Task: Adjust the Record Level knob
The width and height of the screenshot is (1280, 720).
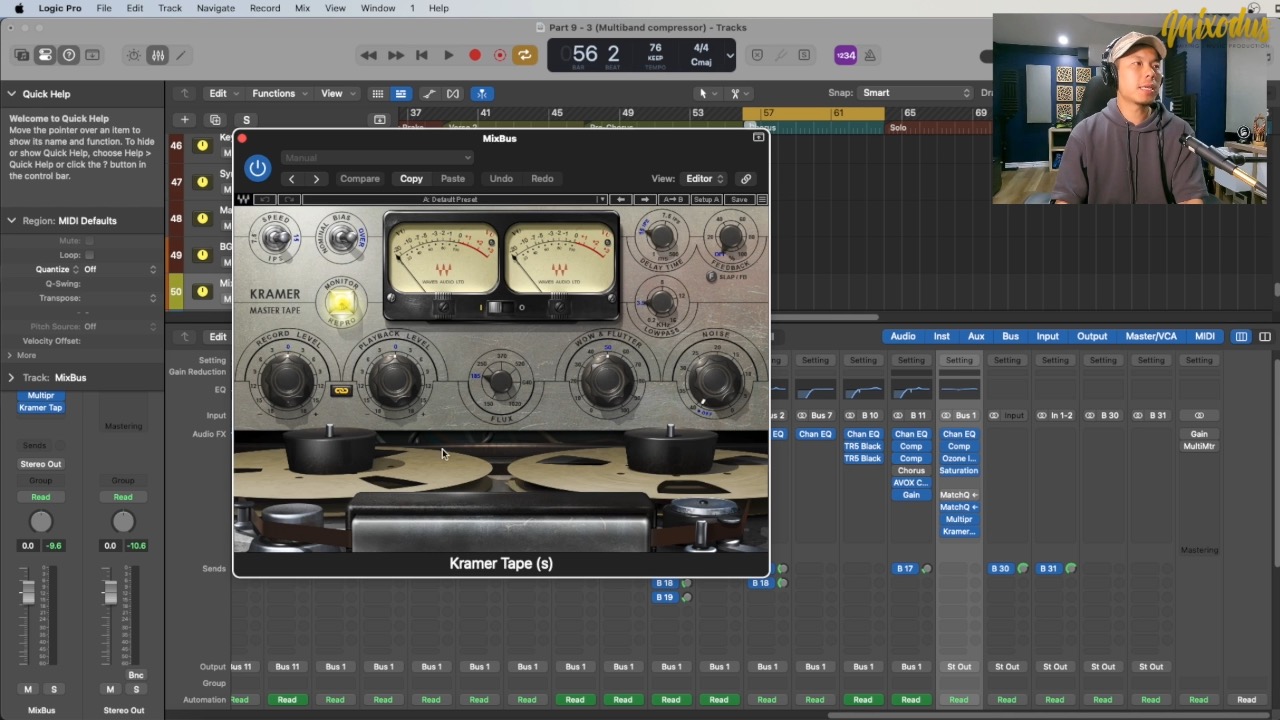Action: [287, 378]
